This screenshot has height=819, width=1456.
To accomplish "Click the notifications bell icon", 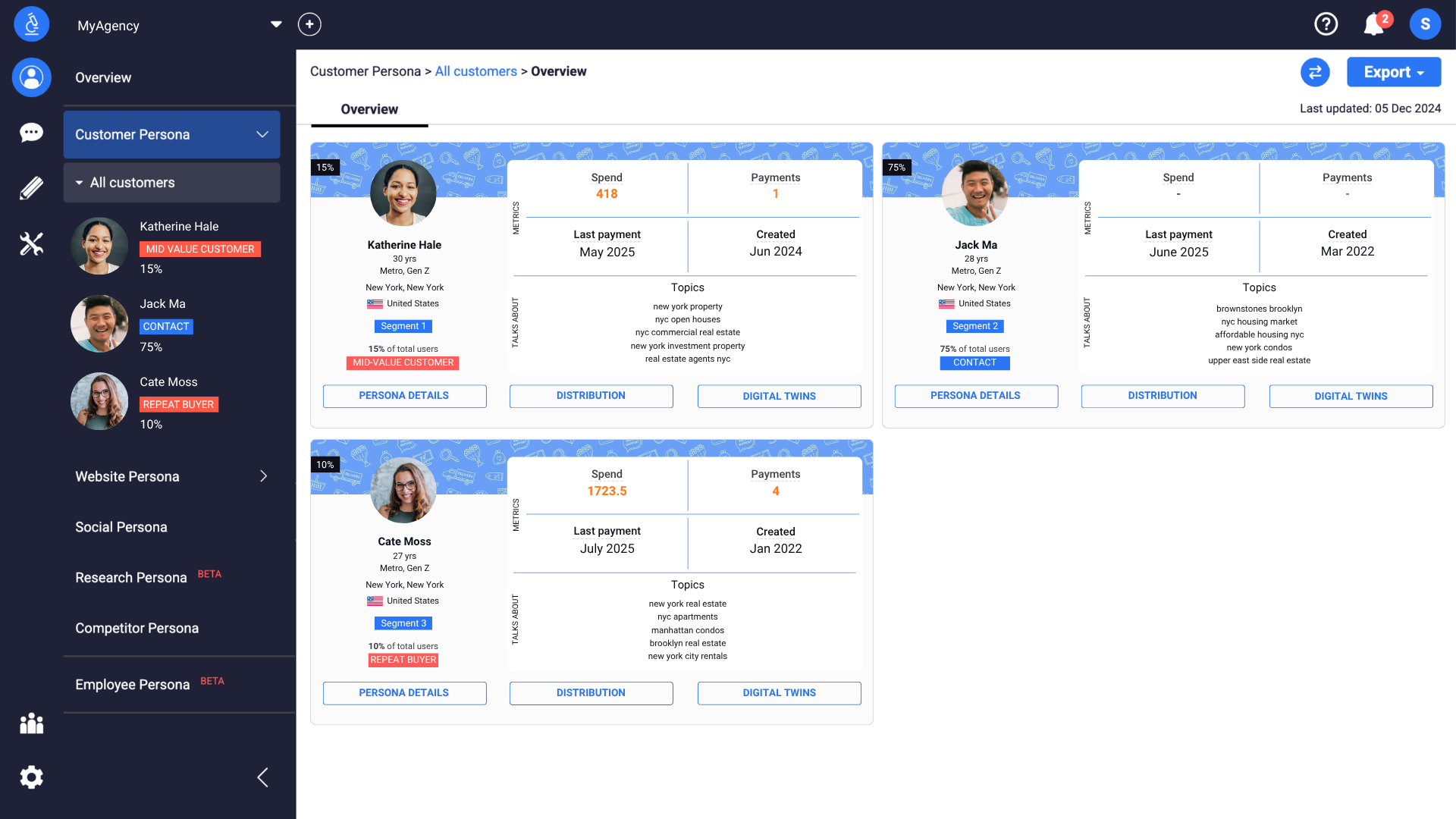I will click(x=1373, y=24).
